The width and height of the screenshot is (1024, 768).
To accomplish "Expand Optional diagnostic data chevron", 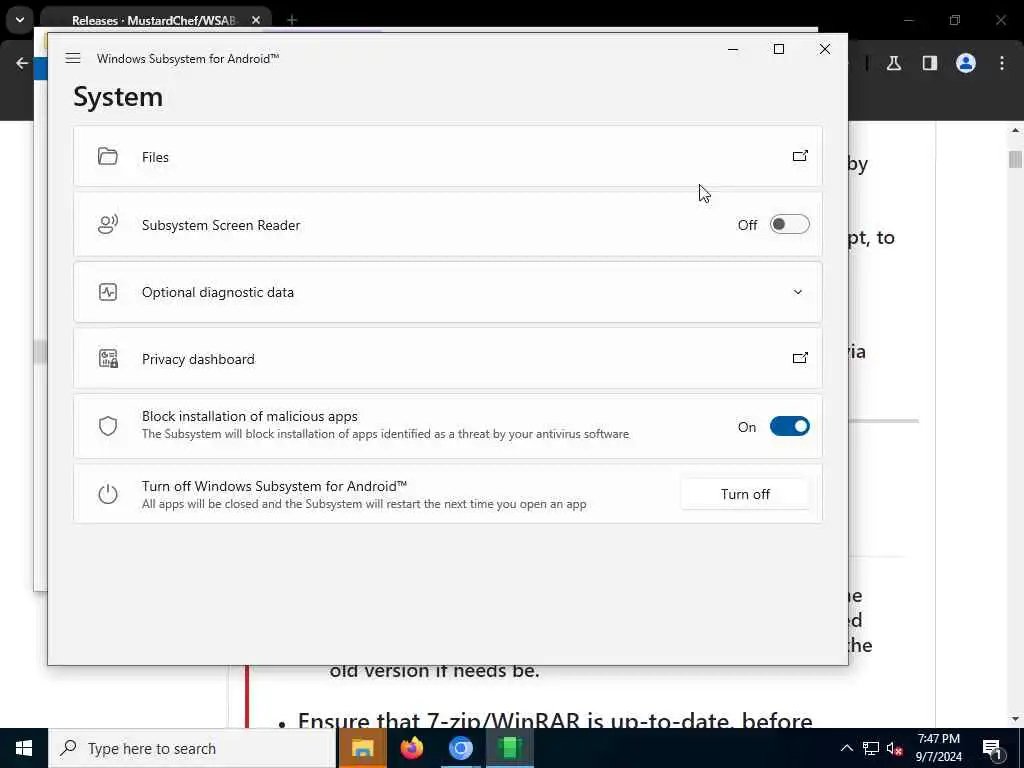I will [x=797, y=292].
